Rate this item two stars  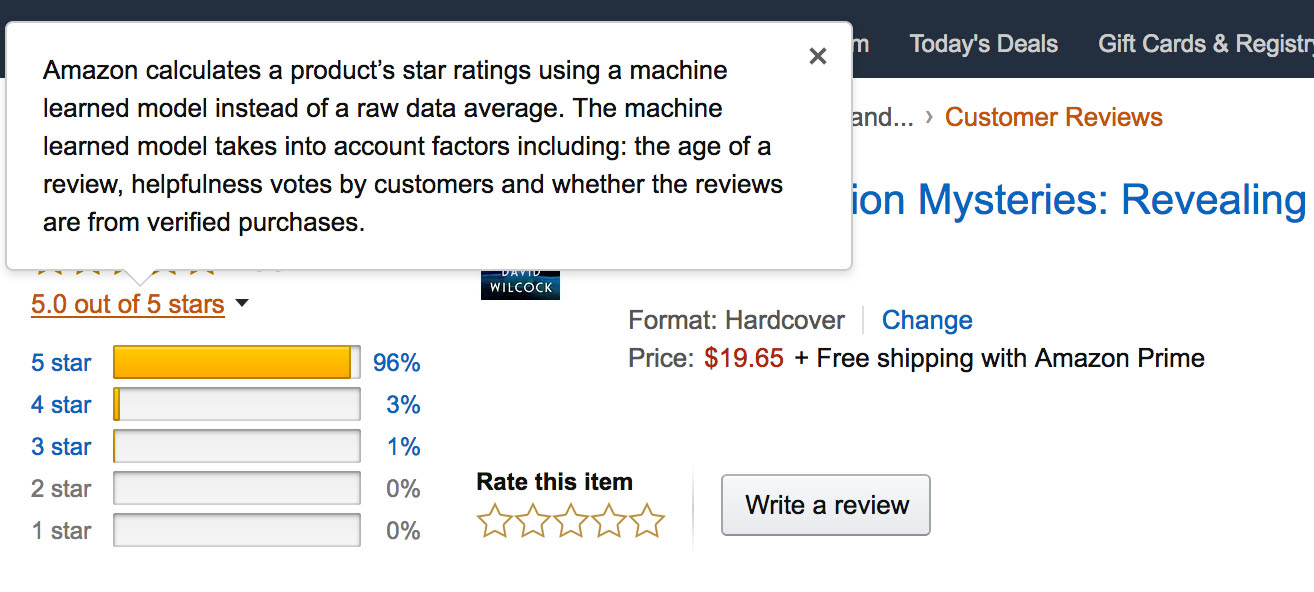tap(532, 521)
